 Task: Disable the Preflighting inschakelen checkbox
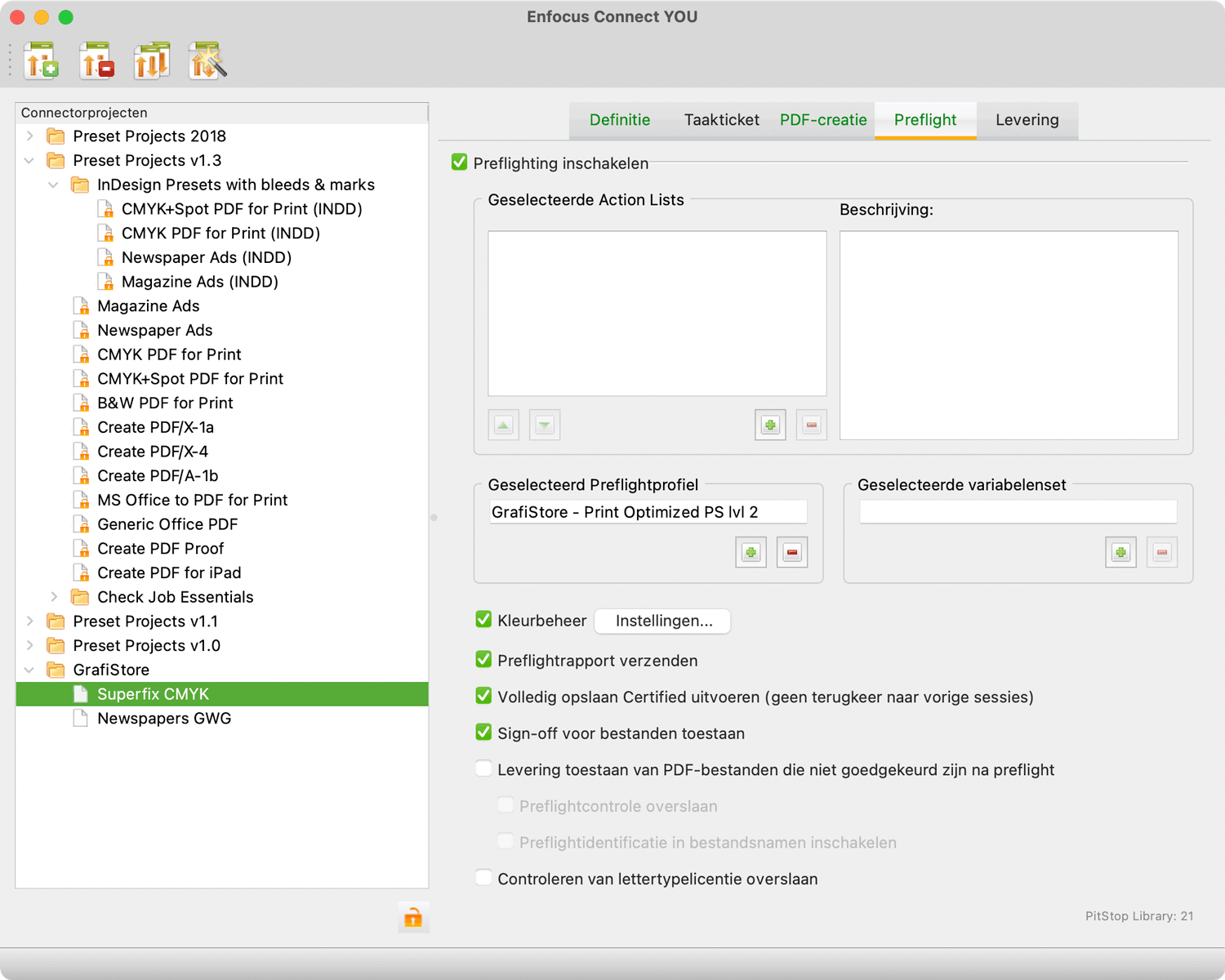460,163
